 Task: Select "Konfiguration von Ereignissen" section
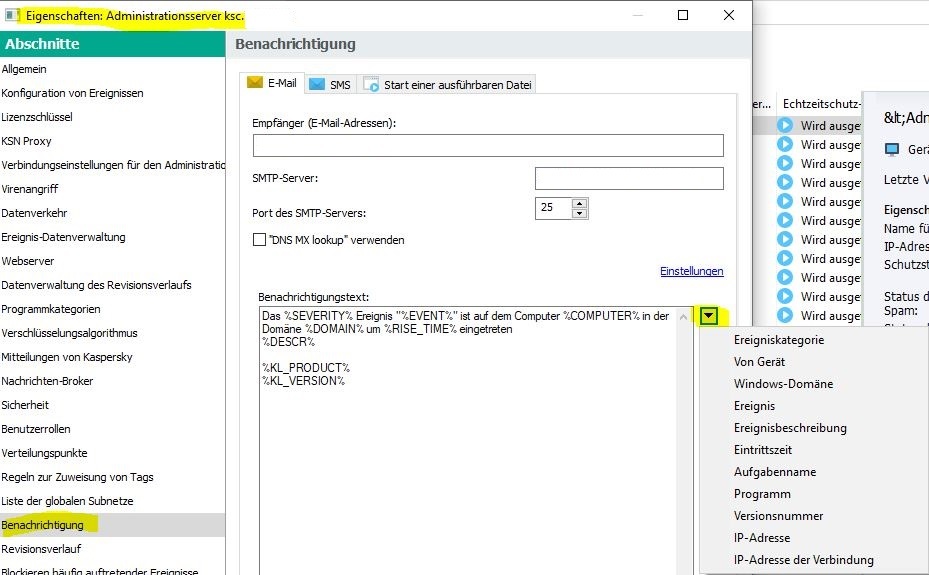click(x=72, y=93)
